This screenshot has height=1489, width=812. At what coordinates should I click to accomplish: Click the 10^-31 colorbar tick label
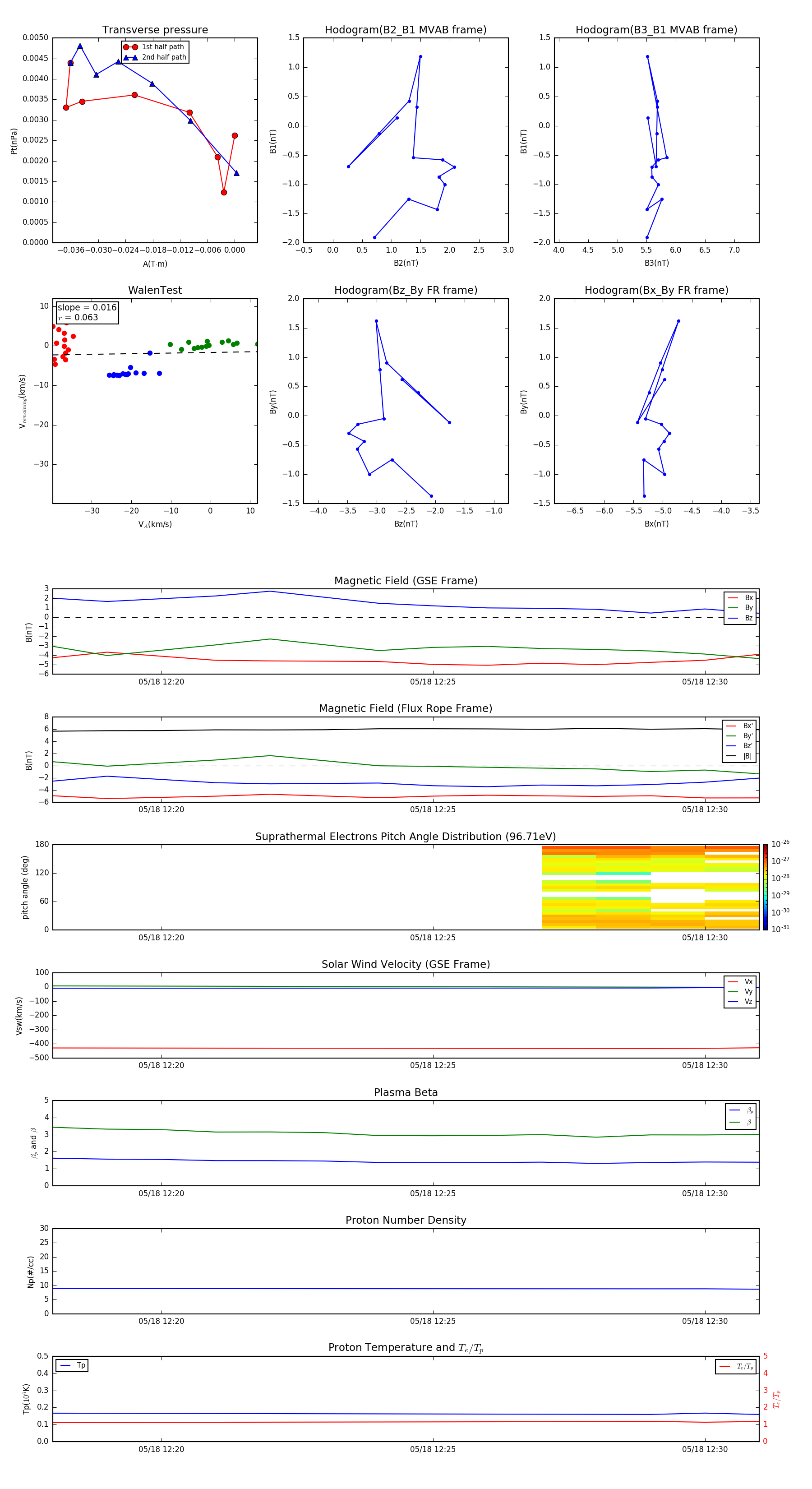pos(780,929)
